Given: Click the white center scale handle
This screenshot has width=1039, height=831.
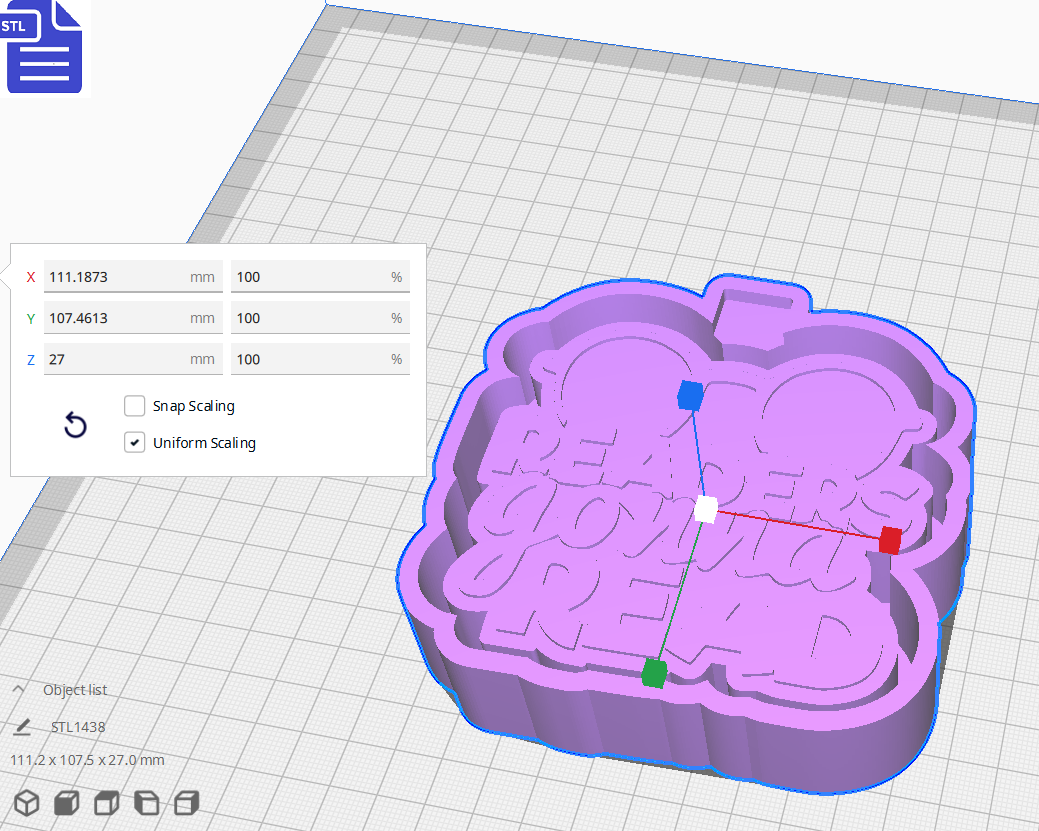Looking at the screenshot, I should tap(705, 512).
